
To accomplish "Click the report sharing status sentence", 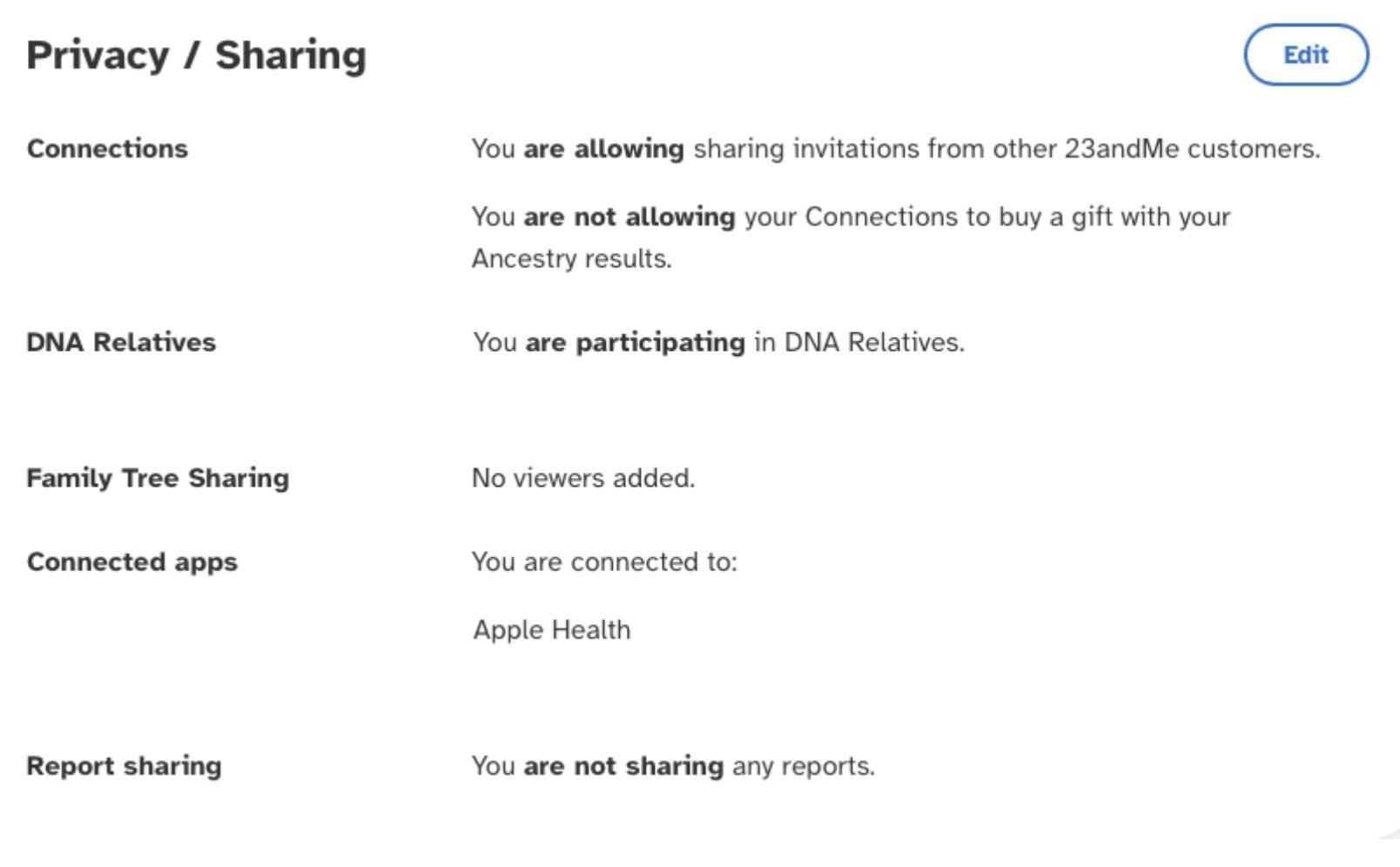I will tap(672, 766).
